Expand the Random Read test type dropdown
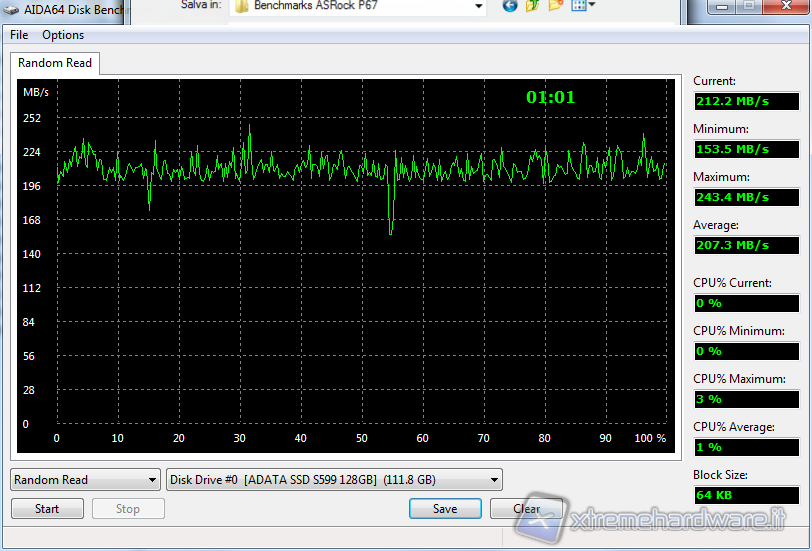 (x=151, y=480)
